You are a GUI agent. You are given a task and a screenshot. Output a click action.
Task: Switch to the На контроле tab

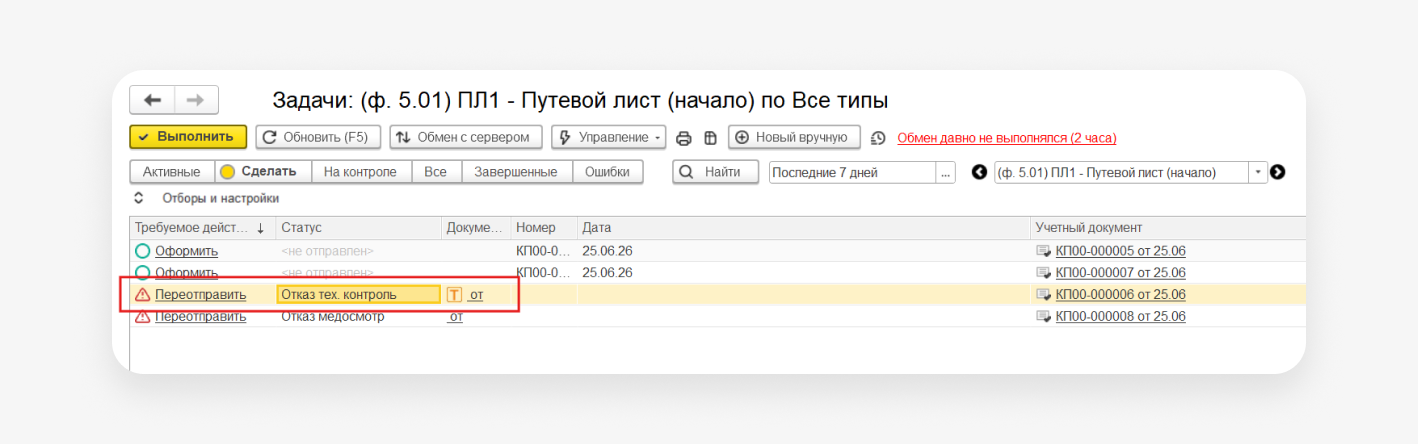(361, 172)
